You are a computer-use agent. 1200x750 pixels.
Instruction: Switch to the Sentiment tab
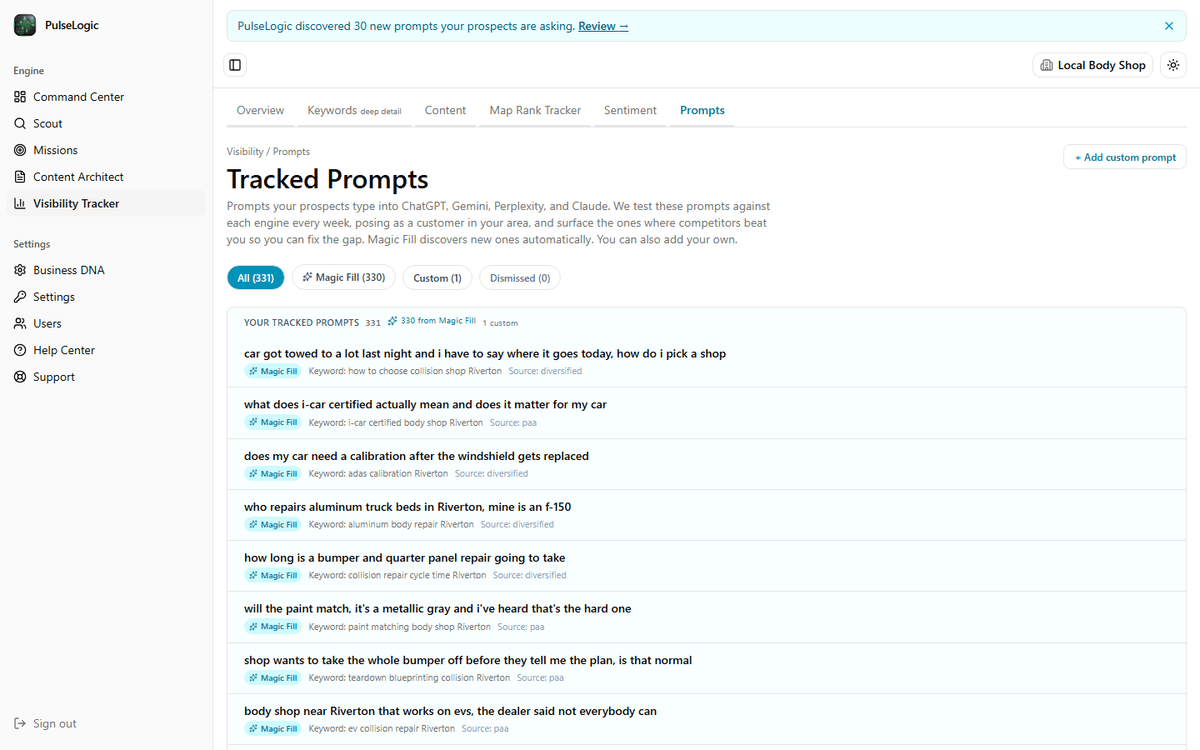pos(630,111)
